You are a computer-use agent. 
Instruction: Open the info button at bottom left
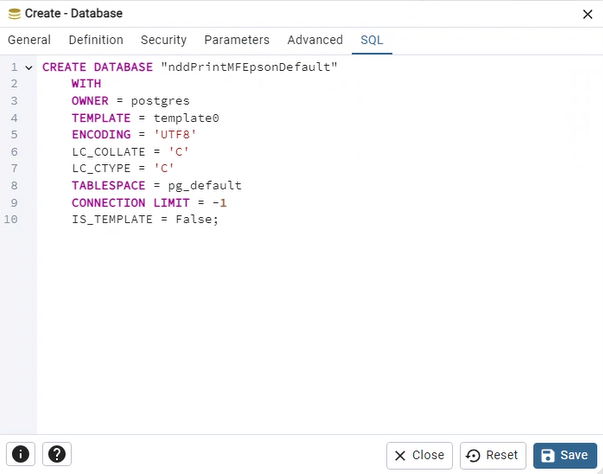pyautogui.click(x=21, y=455)
